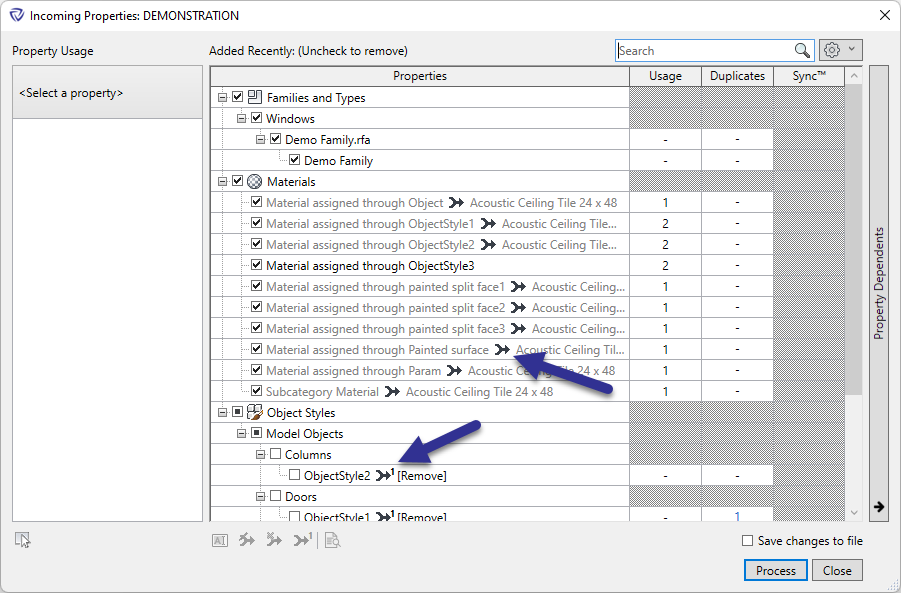This screenshot has width=901, height=593.
Task: Select Material assigned through ObjectStyle3 row text
Action: pyautogui.click(x=370, y=265)
